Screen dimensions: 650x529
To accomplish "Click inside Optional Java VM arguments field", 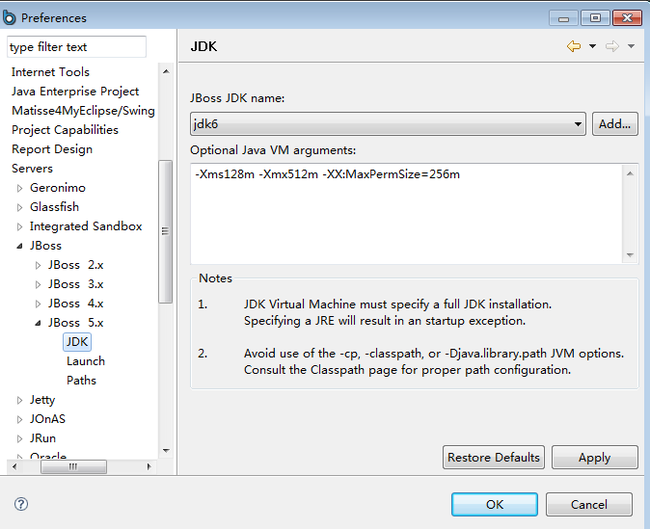I will point(407,214).
